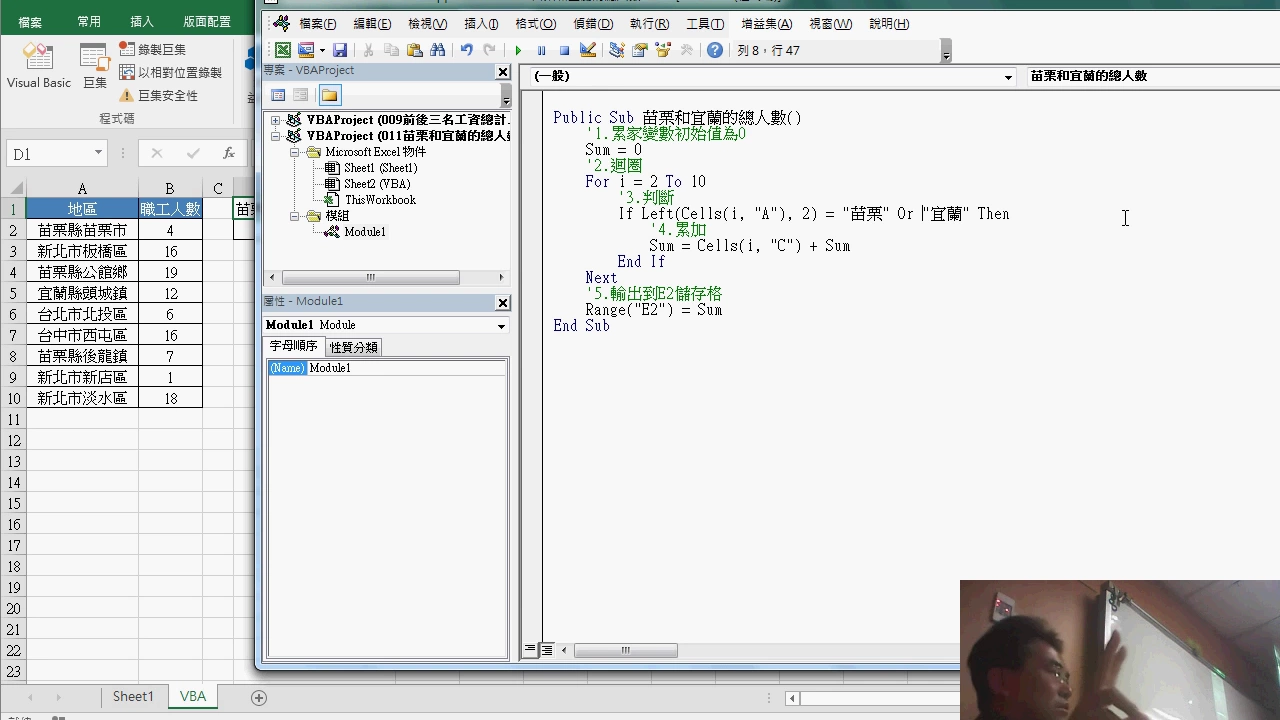Image resolution: width=1280 pixels, height=720 pixels.
Task: Click the Redo arrow icon
Action: 489,50
